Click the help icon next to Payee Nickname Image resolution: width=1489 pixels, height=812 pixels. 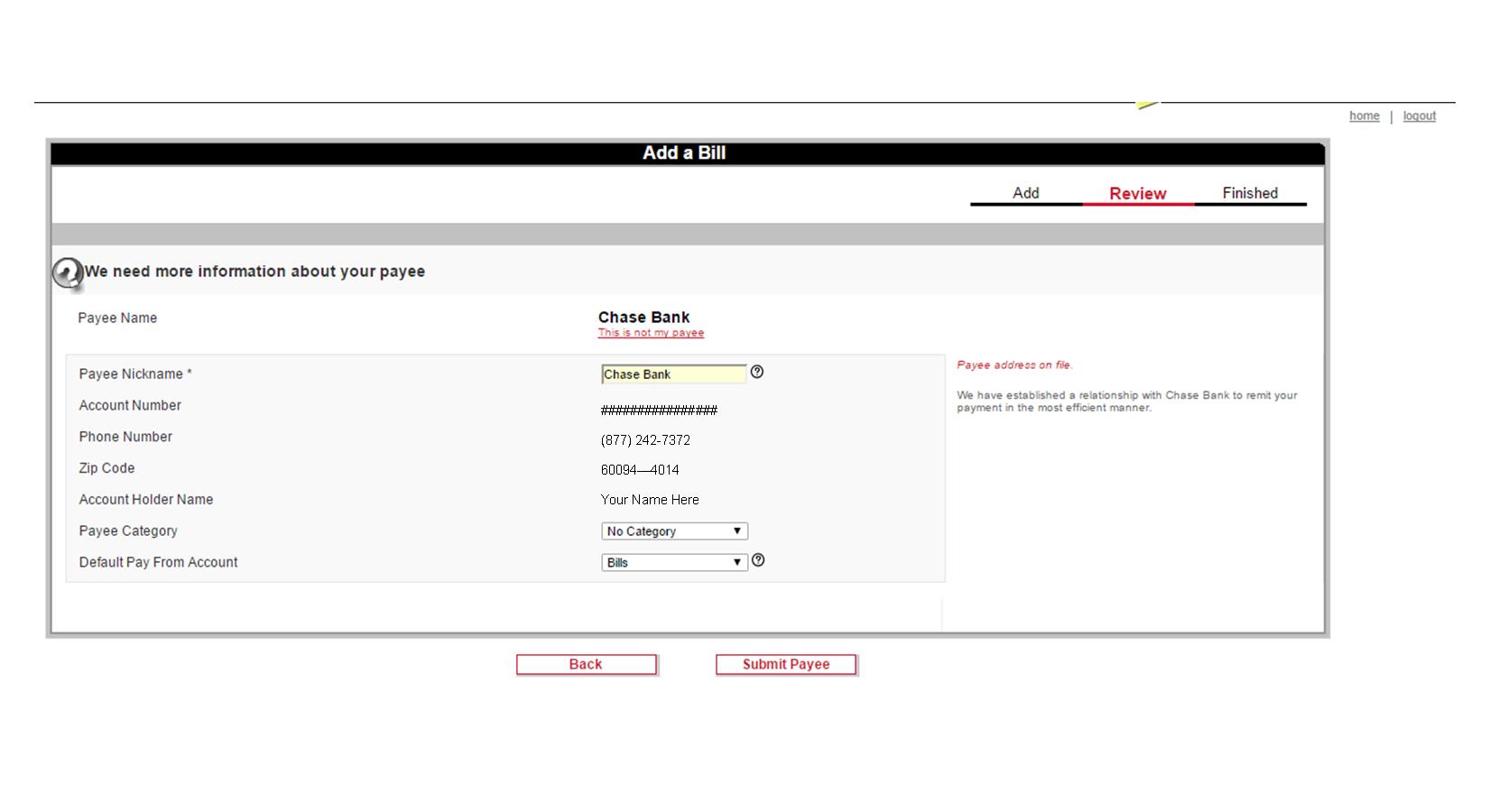tap(757, 372)
